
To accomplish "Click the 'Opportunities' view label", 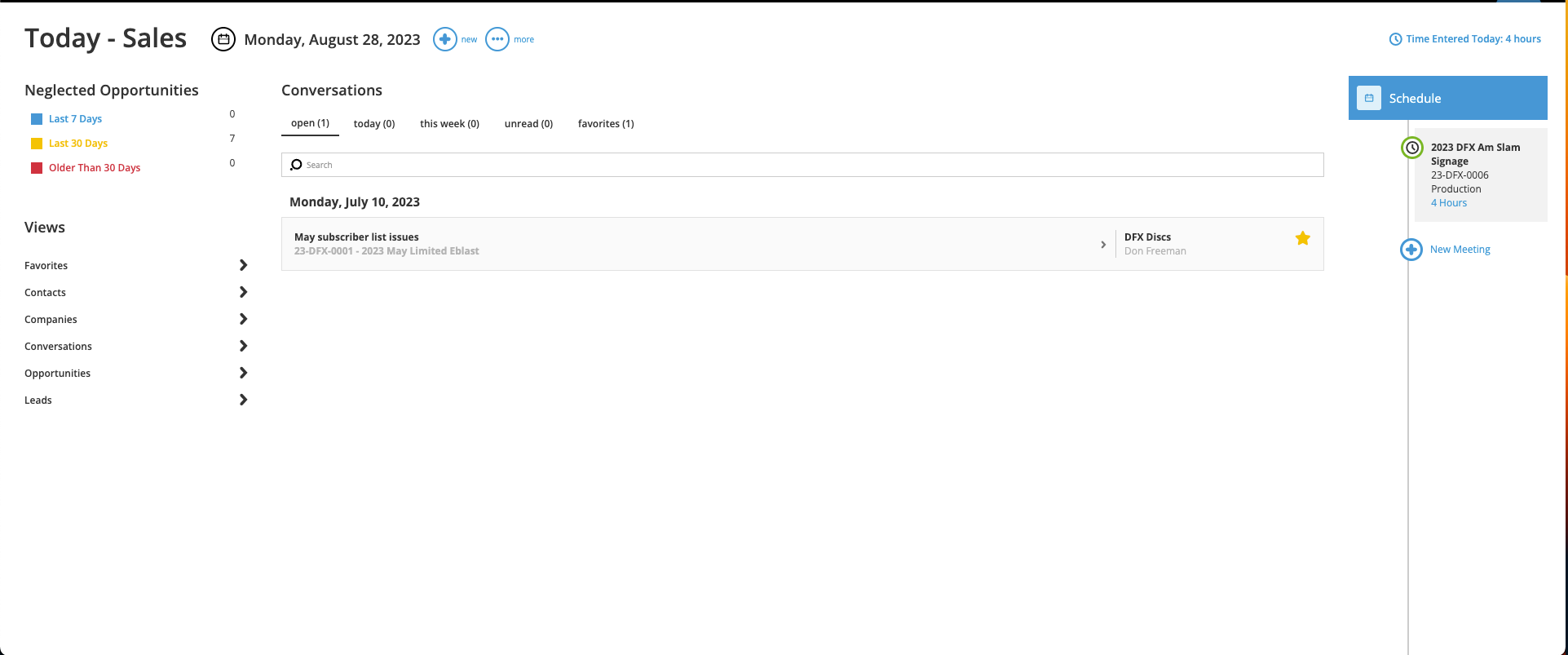I will [57, 374].
